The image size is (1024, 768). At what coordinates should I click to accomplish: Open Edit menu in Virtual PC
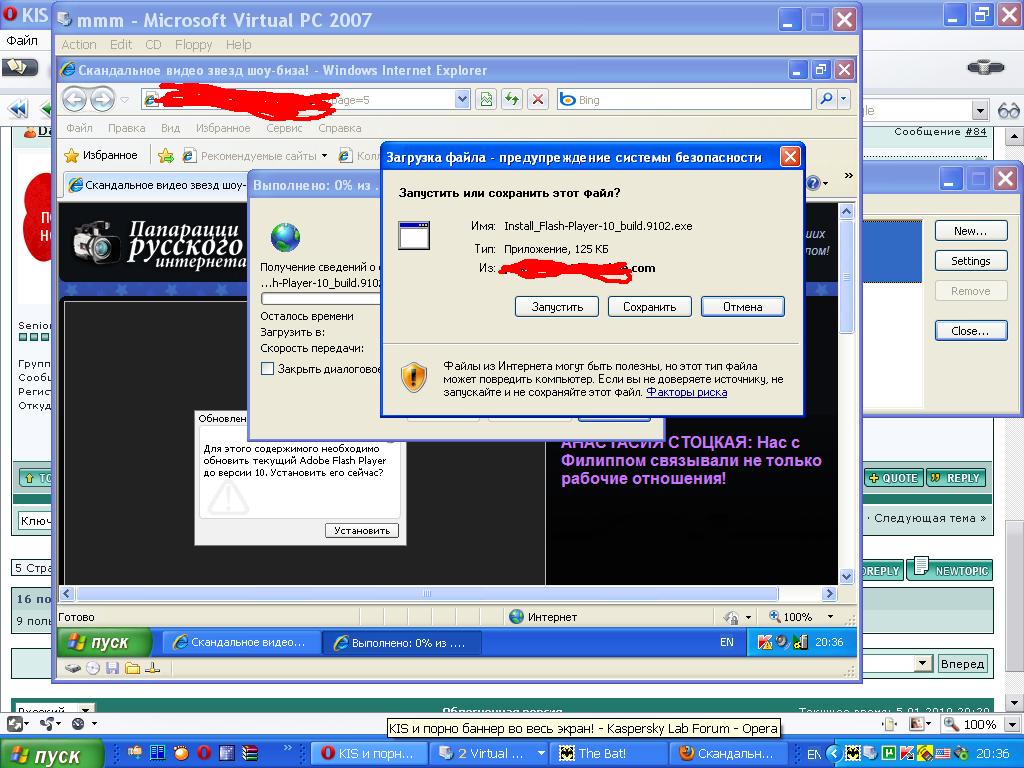point(121,44)
